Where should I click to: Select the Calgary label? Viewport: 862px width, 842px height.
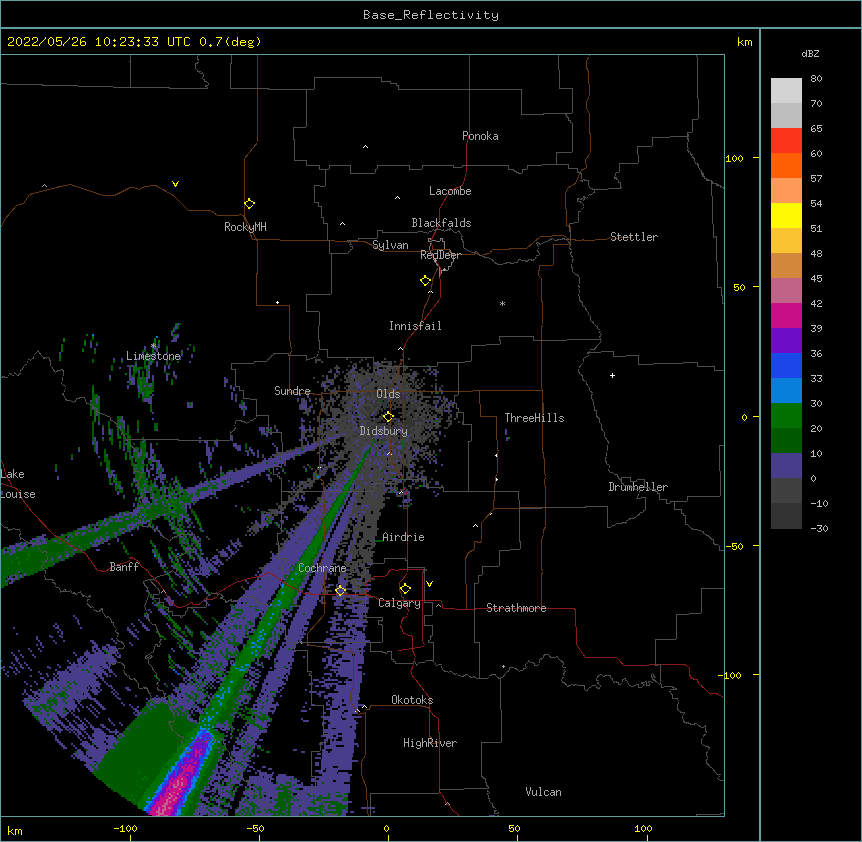pyautogui.click(x=399, y=603)
